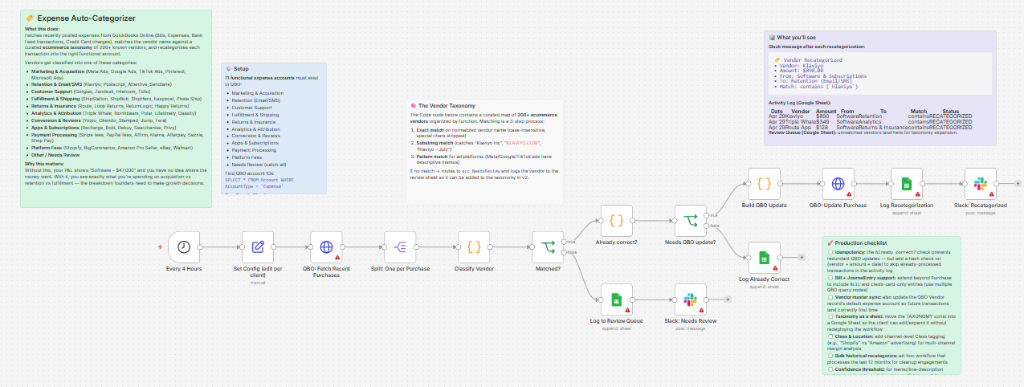The image size is (1024, 387).
Task: Select the Every 4 Hours schedule trigger node
Action: [184, 247]
